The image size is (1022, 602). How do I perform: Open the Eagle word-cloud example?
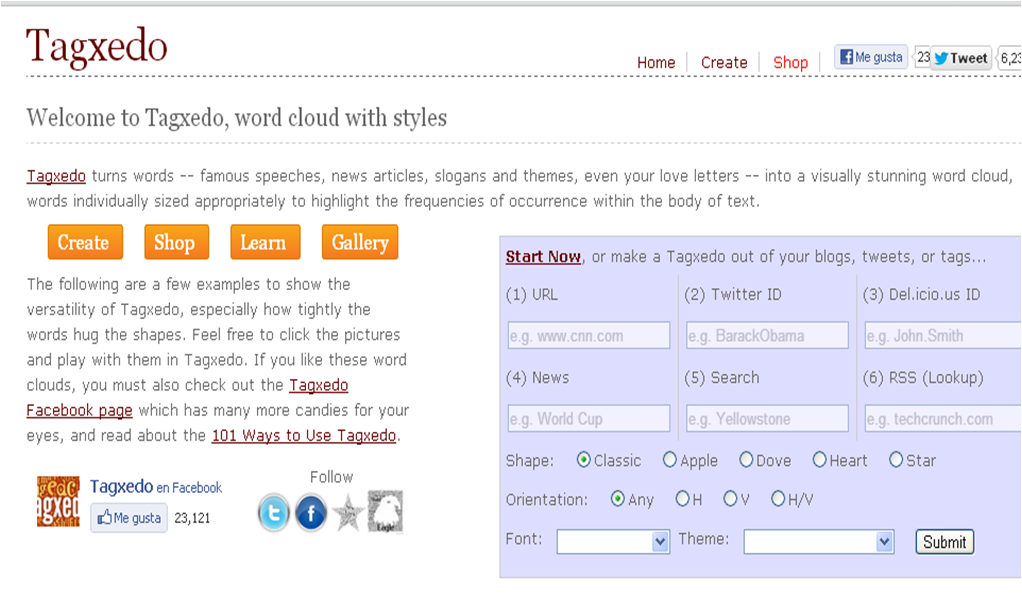388,512
